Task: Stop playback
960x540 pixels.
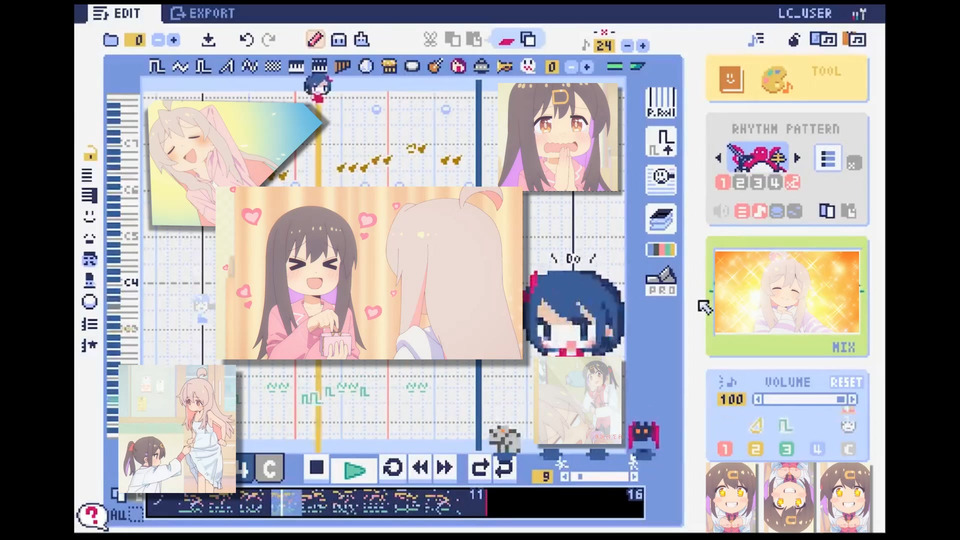Action: coord(317,468)
